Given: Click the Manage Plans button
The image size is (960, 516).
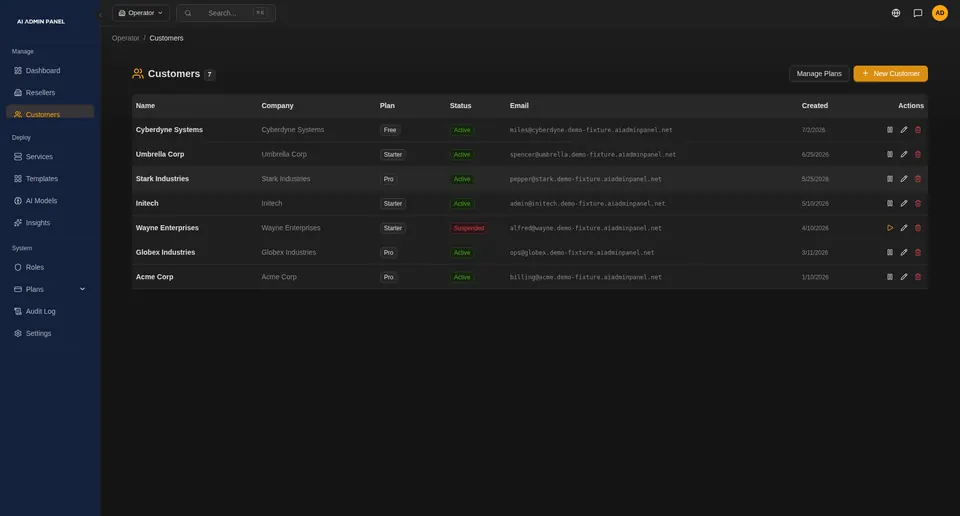Looking at the screenshot, I should (x=819, y=73).
